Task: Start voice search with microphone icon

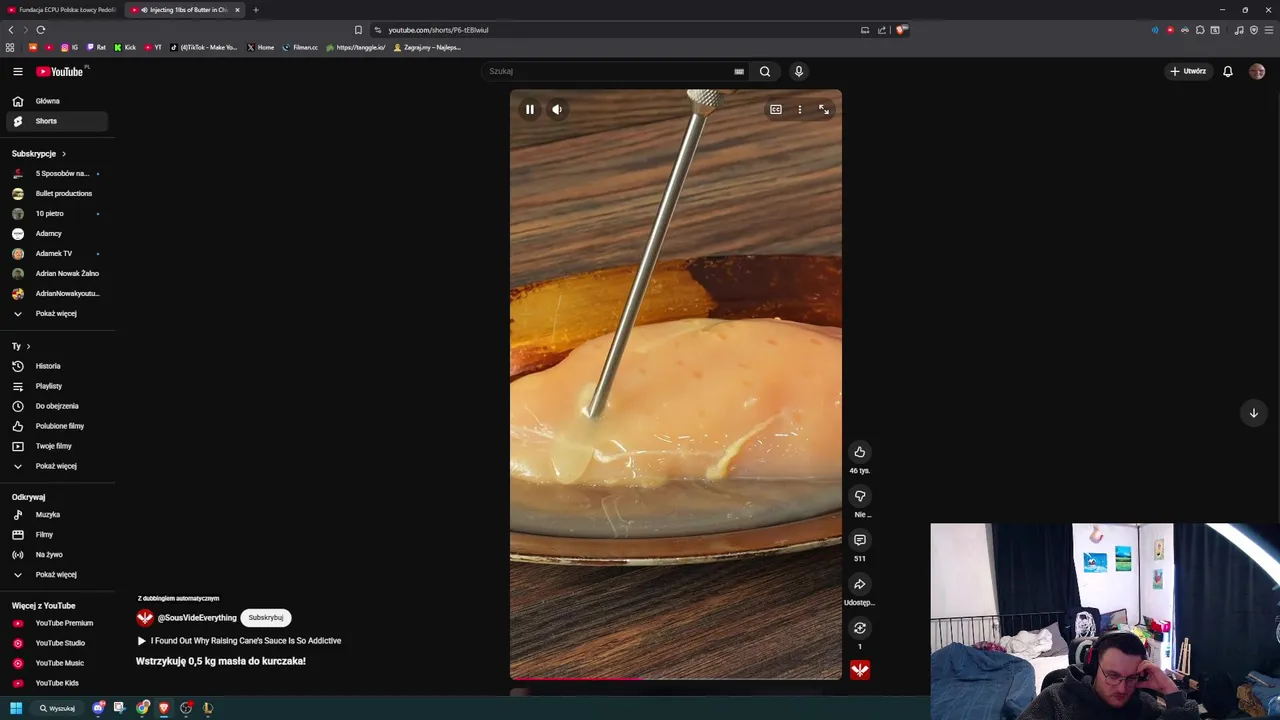Action: coord(798,71)
